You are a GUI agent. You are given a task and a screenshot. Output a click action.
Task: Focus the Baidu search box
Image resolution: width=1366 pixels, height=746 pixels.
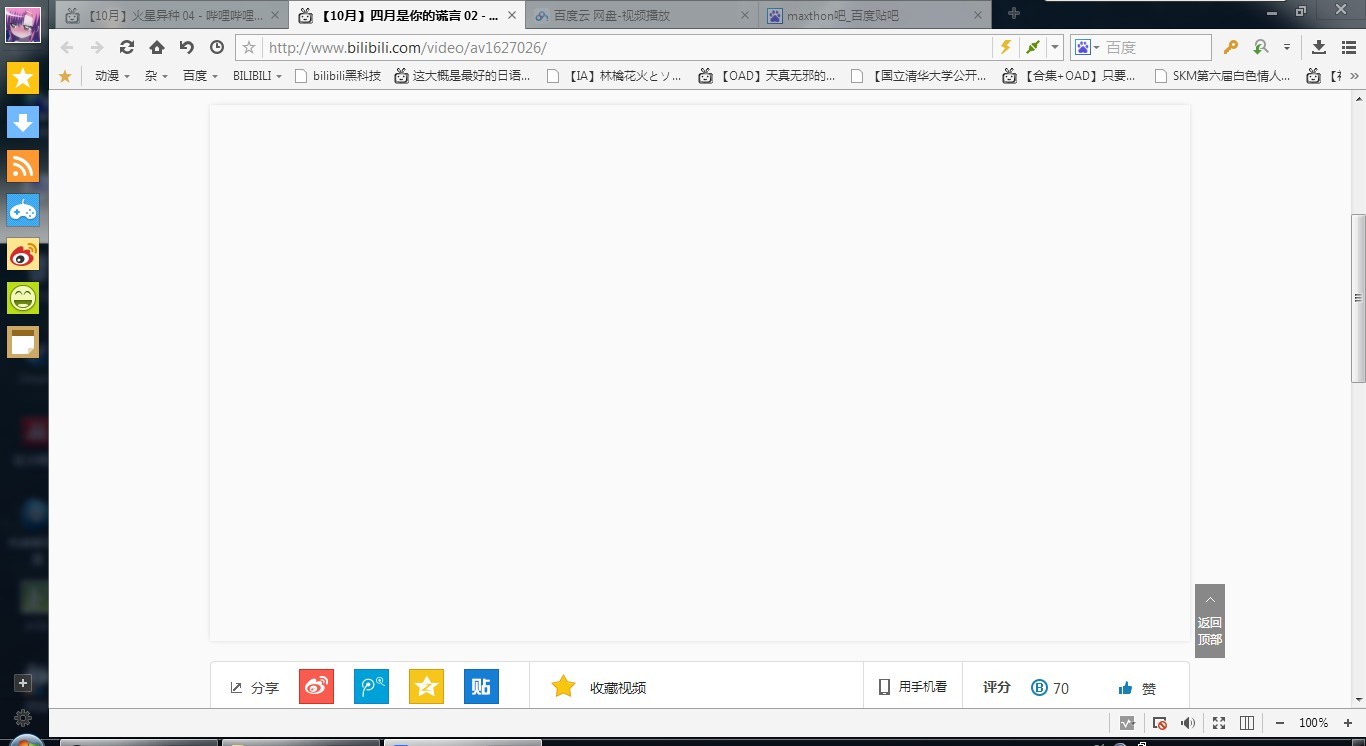tap(1155, 47)
